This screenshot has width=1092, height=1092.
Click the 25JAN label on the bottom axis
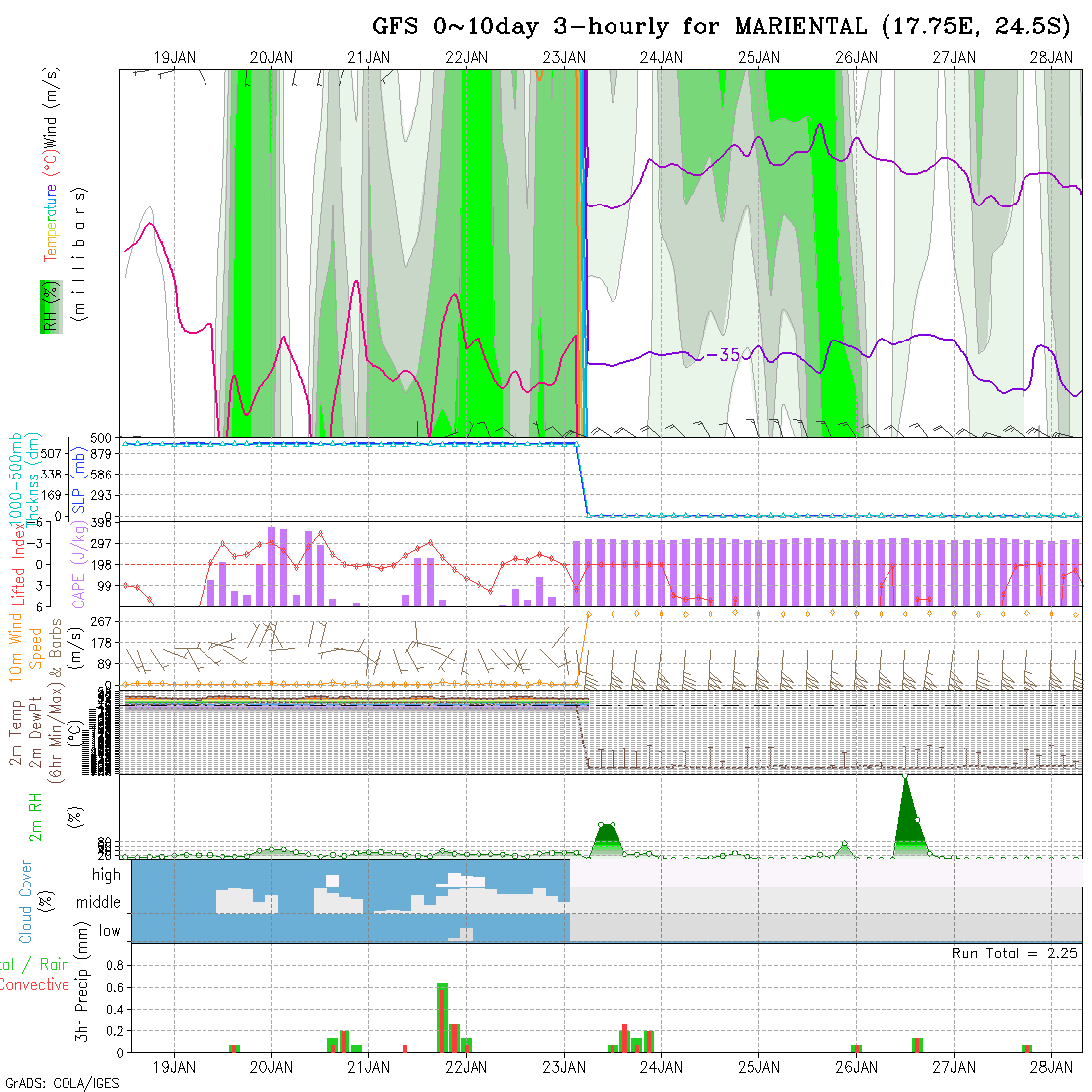click(x=759, y=1067)
